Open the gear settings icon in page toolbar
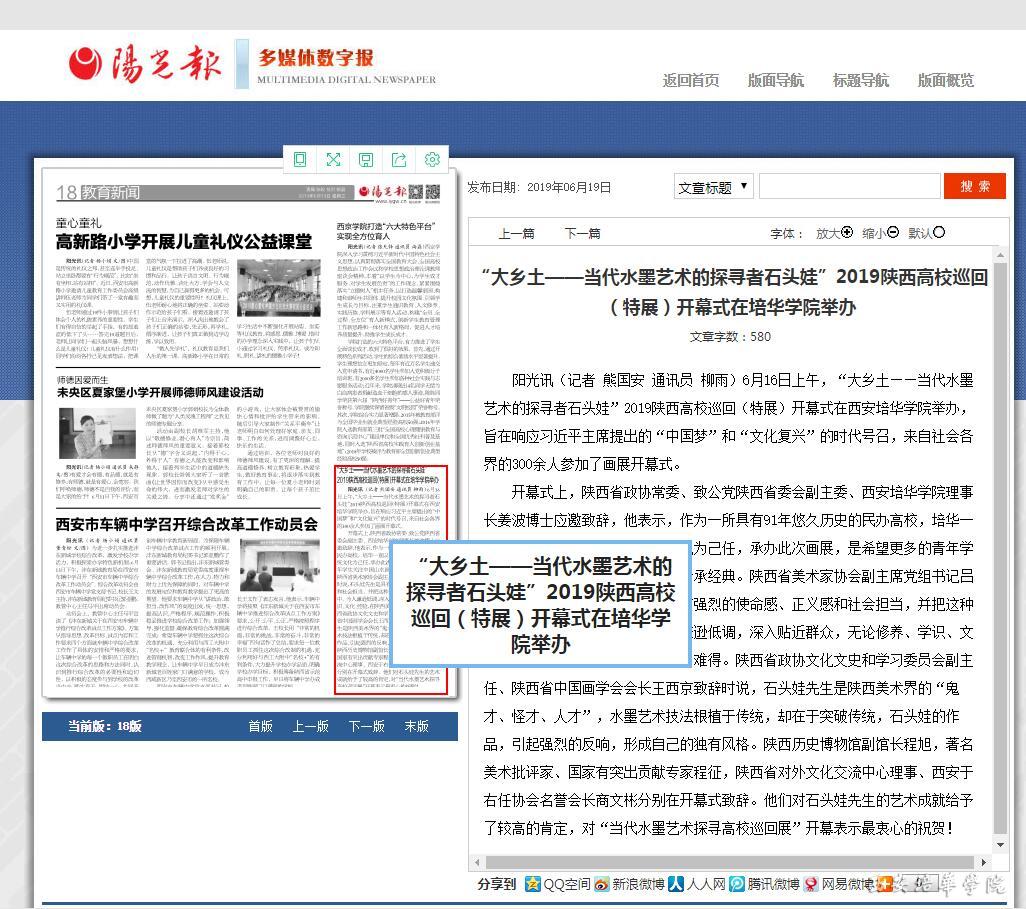Viewport: 1026px width, 909px height. 432,160
